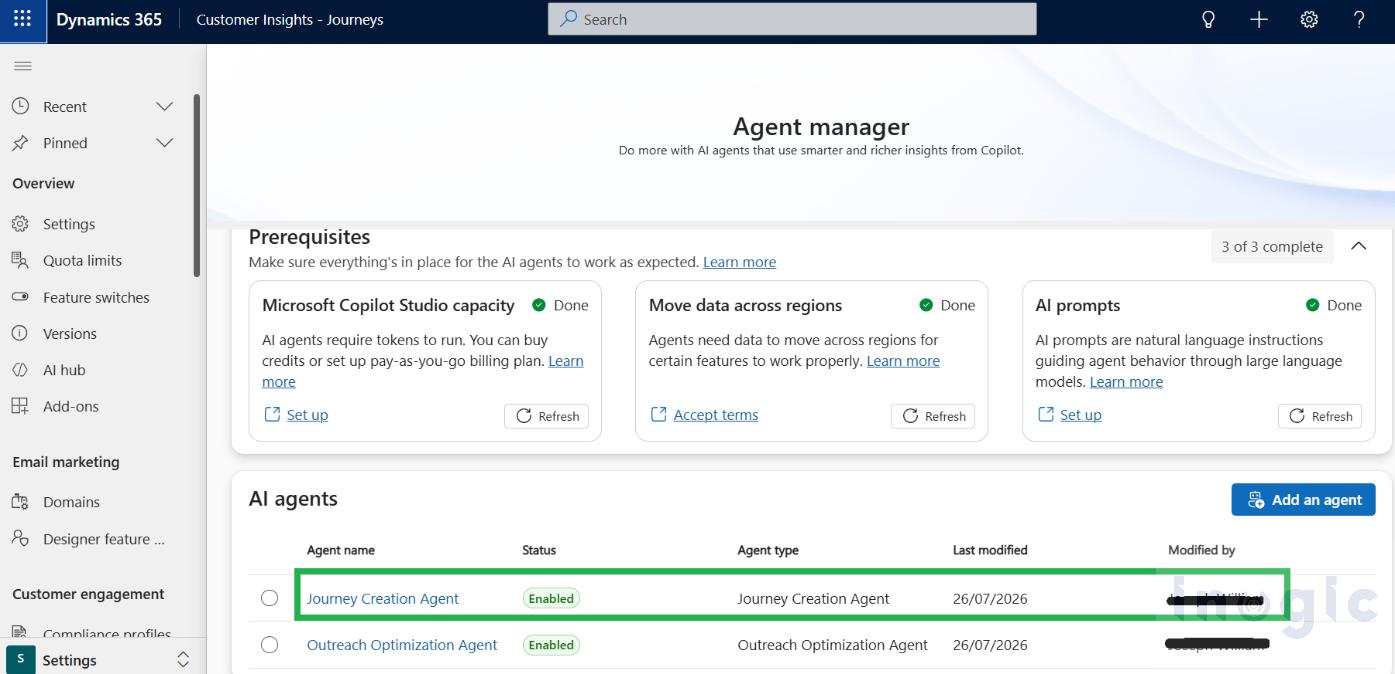Viewport: 1395px width, 674px height.
Task: Click the Done green check on AI prompts
Action: (1312, 305)
